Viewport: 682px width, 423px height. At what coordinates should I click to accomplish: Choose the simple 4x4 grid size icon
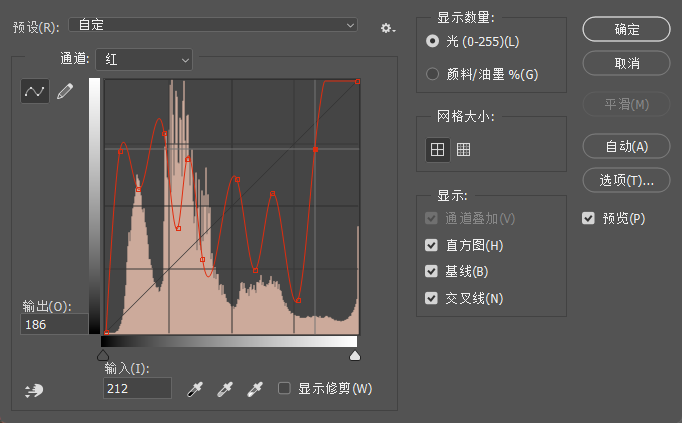coord(437,150)
